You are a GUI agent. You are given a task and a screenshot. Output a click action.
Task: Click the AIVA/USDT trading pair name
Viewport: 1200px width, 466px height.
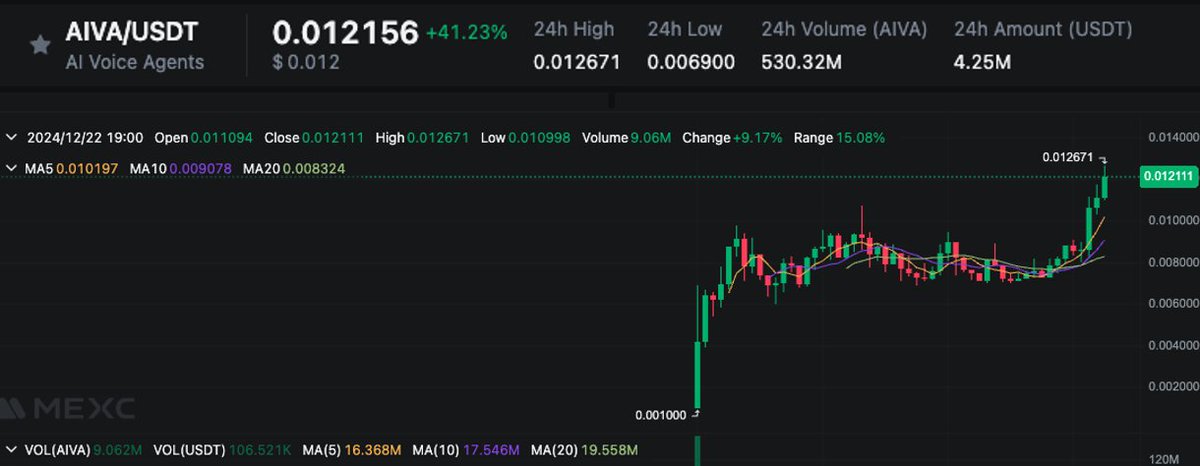[x=131, y=32]
